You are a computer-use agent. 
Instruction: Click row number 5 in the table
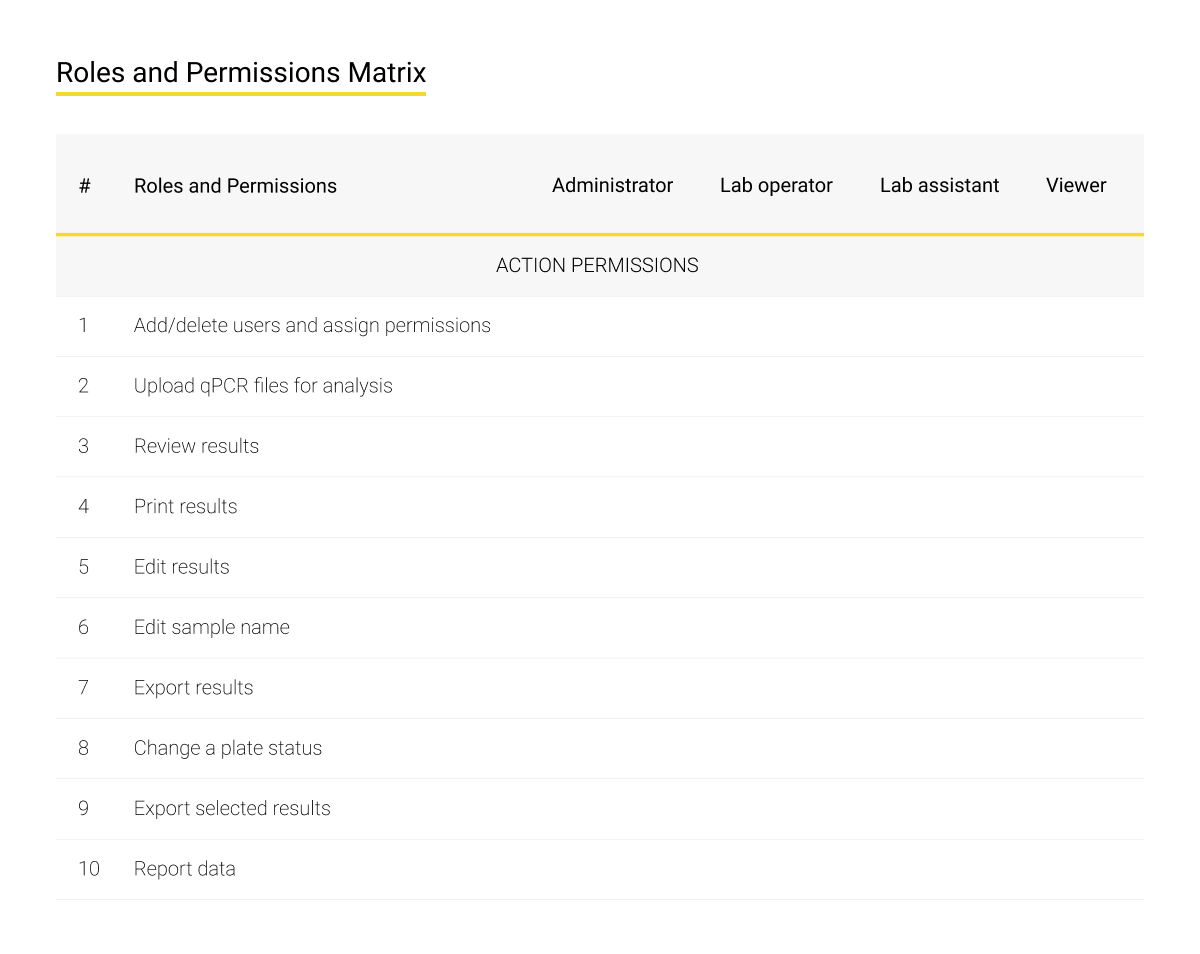click(x=83, y=567)
